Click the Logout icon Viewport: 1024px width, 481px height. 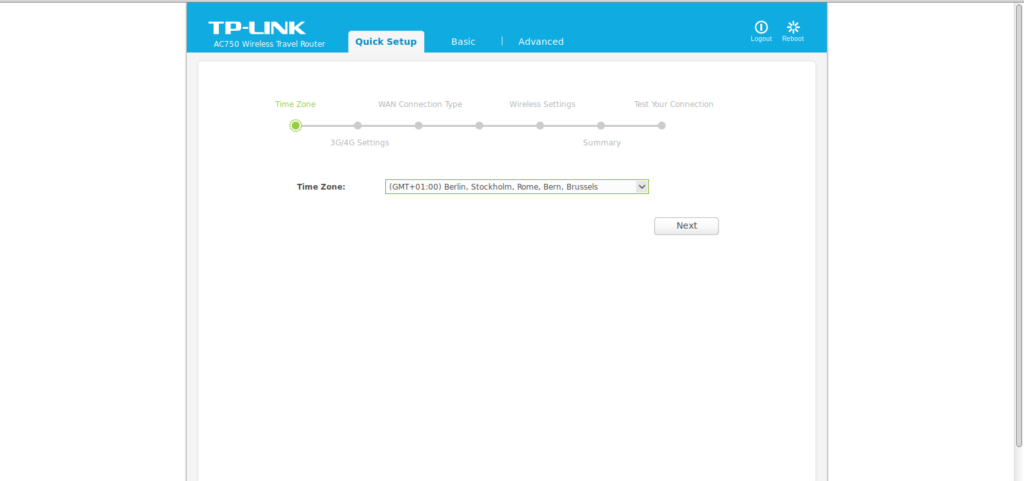tap(761, 28)
